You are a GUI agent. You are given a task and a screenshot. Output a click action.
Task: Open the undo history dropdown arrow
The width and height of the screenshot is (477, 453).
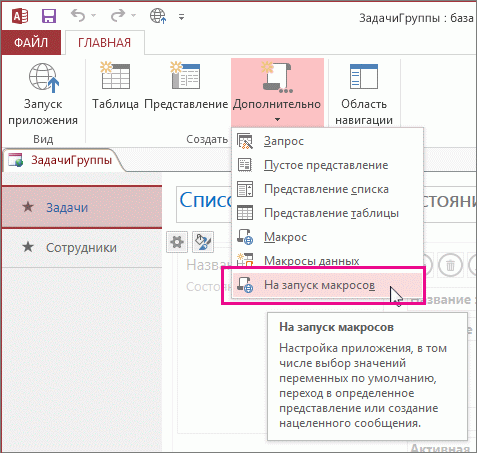click(x=93, y=15)
